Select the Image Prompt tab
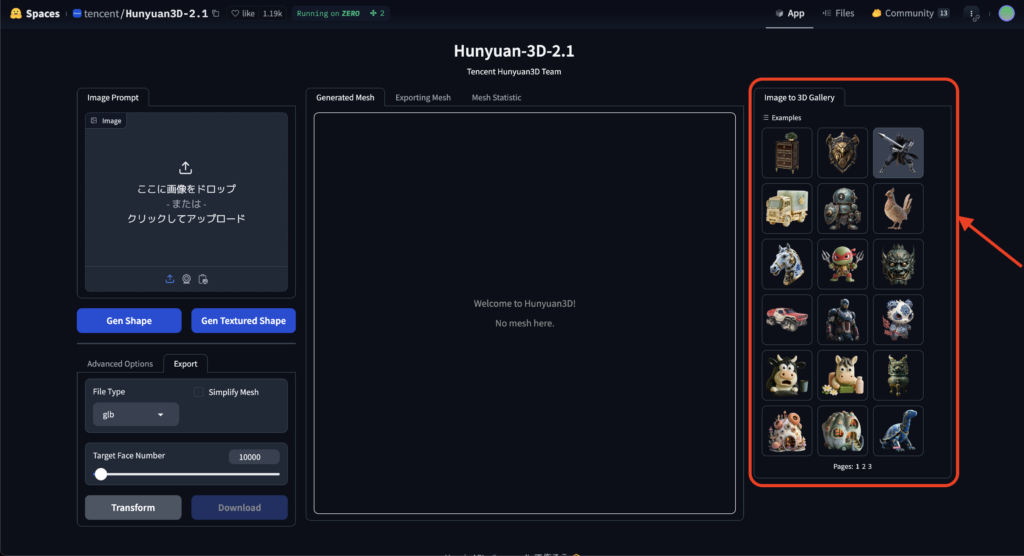Image resolution: width=1024 pixels, height=556 pixels. [x=113, y=97]
